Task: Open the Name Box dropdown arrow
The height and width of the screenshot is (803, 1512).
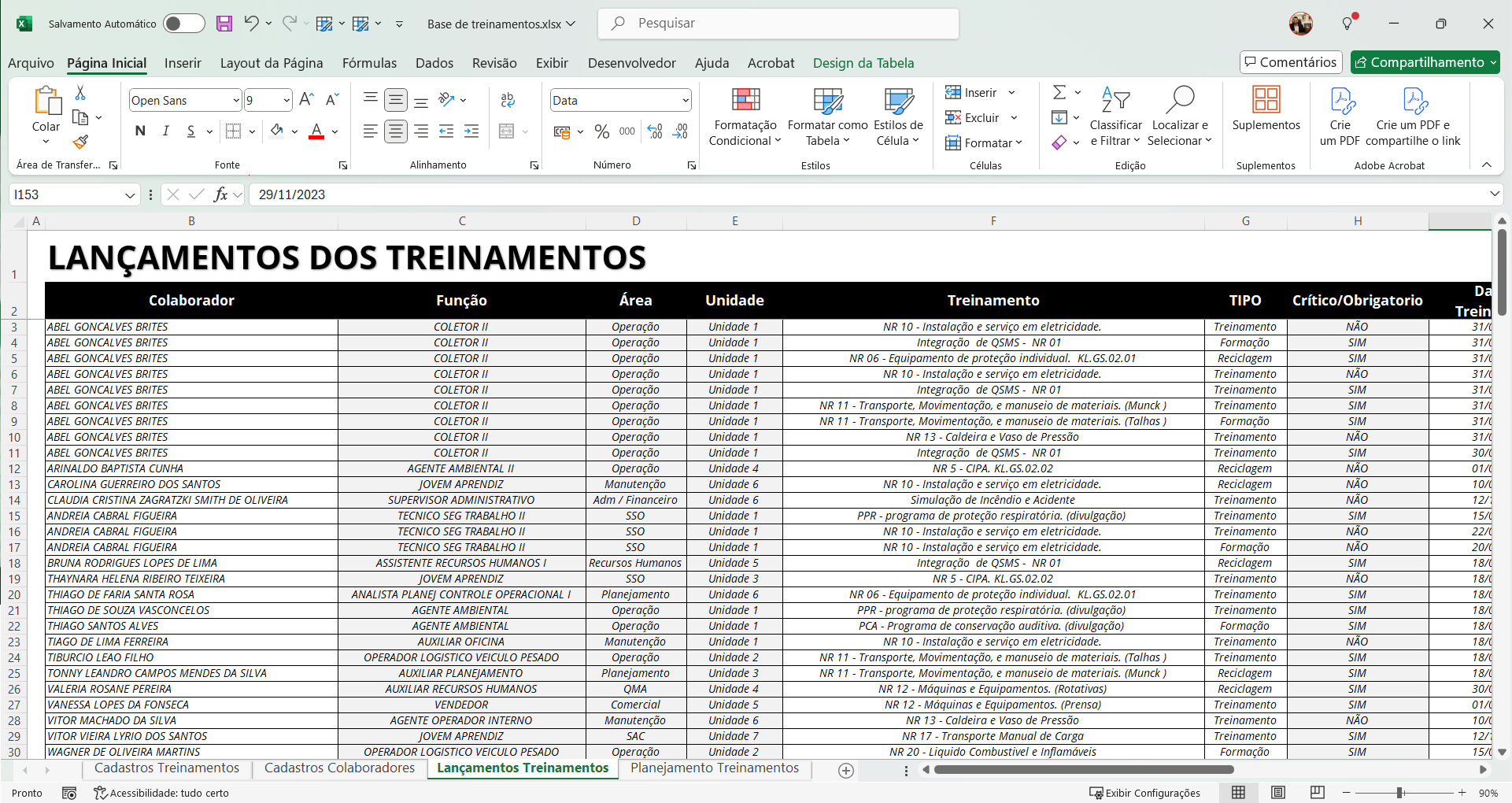Action: pyautogui.click(x=130, y=195)
